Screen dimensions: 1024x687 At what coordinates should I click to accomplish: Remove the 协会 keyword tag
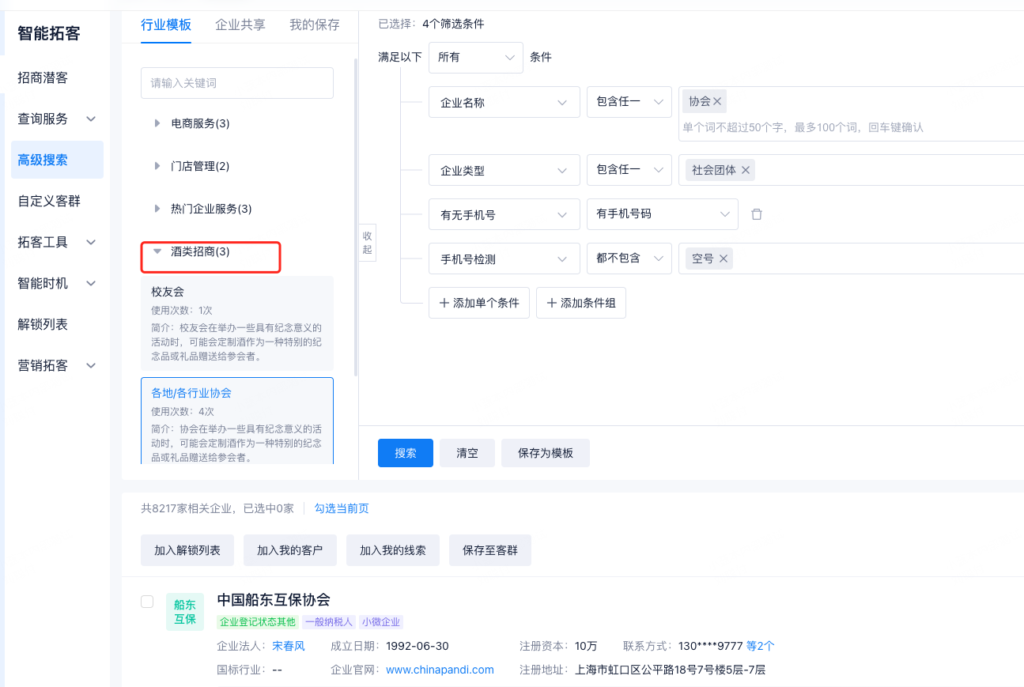[718, 101]
